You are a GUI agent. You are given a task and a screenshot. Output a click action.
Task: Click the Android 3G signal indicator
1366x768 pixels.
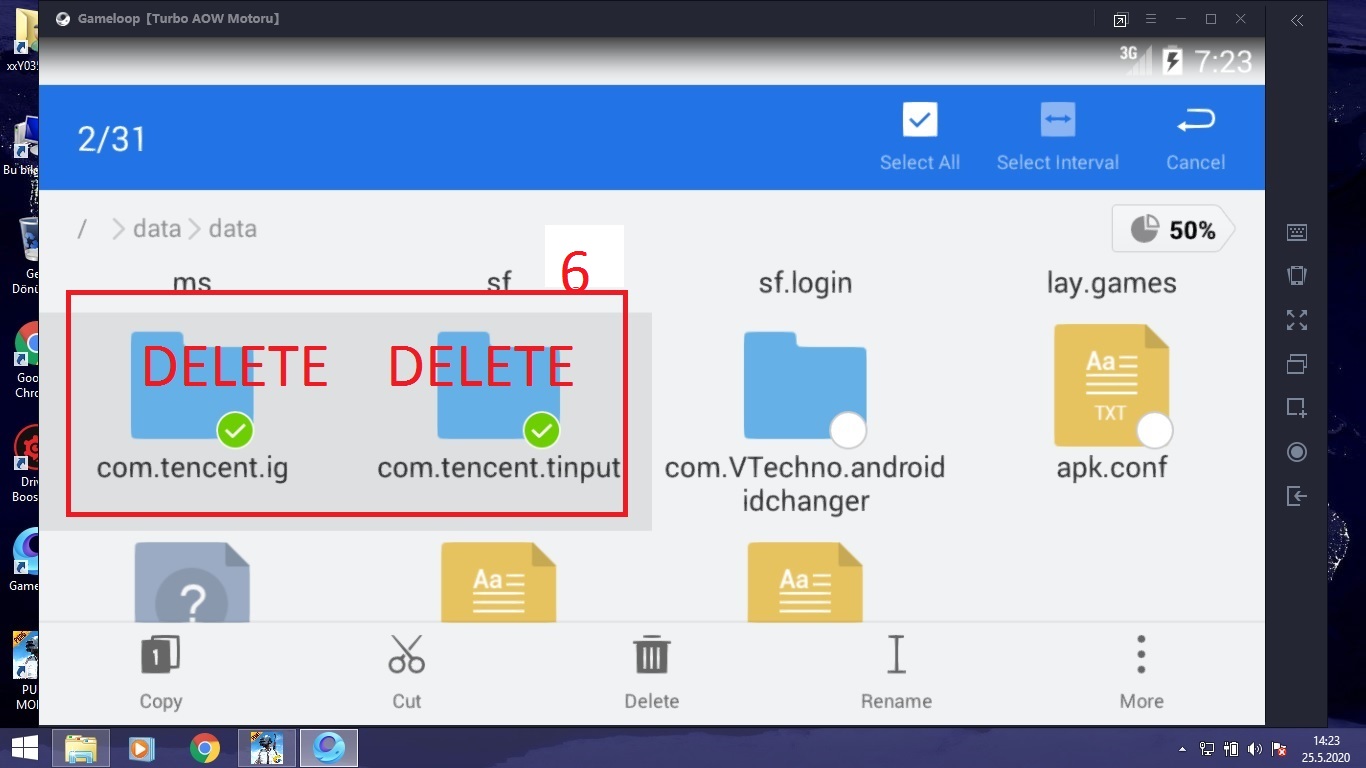1134,59
